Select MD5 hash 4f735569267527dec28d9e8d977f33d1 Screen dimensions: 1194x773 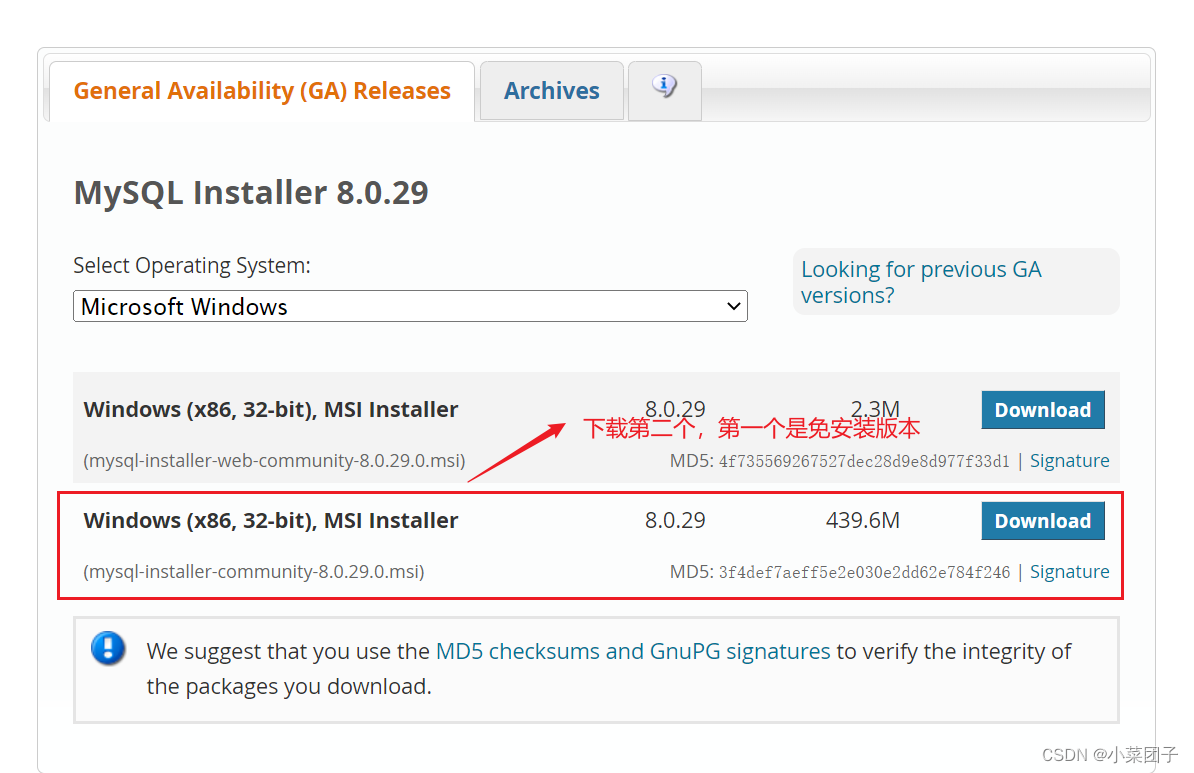864,461
